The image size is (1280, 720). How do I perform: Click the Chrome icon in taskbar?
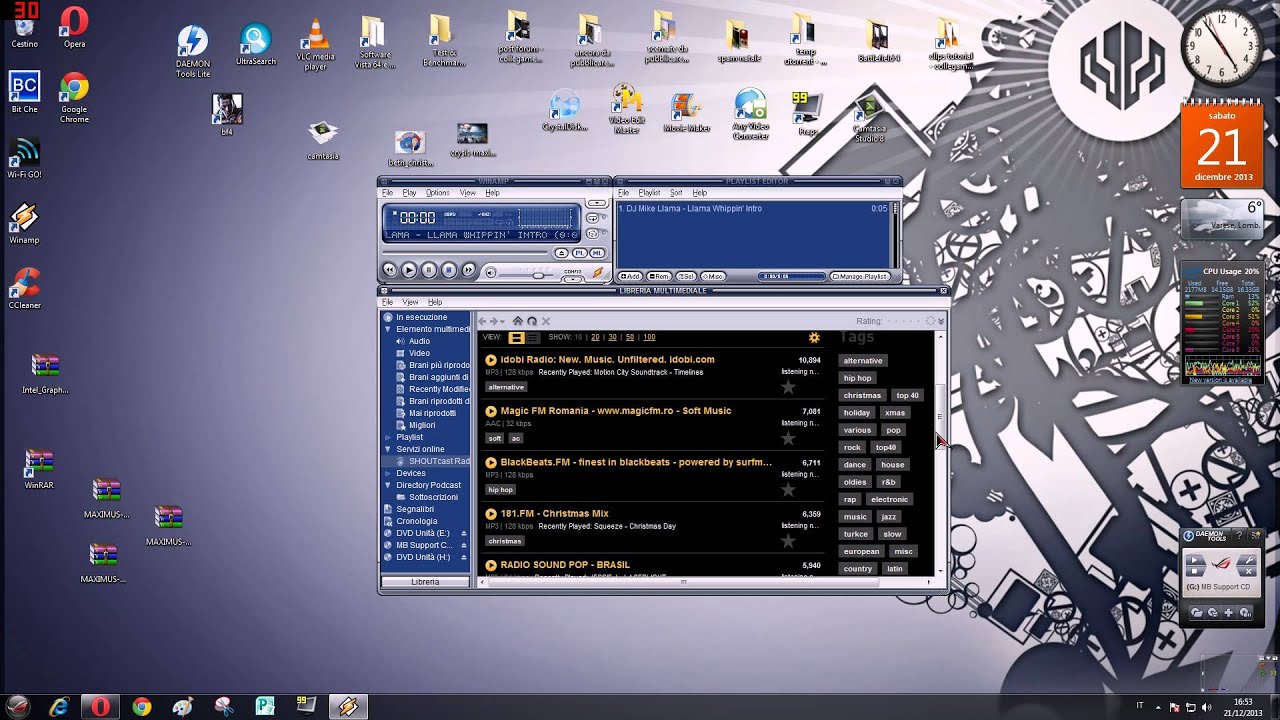click(x=141, y=707)
